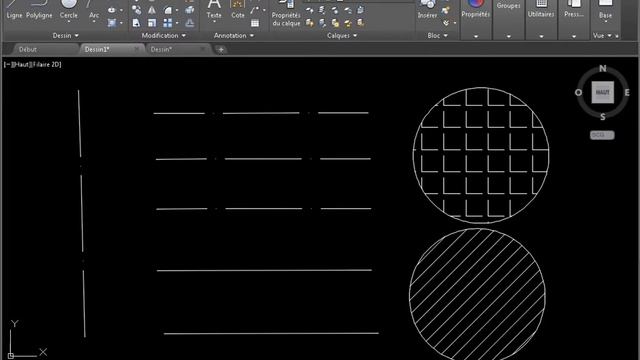Select the Texte annotation tool
Viewport: 640px width, 360px height.
pos(214,10)
